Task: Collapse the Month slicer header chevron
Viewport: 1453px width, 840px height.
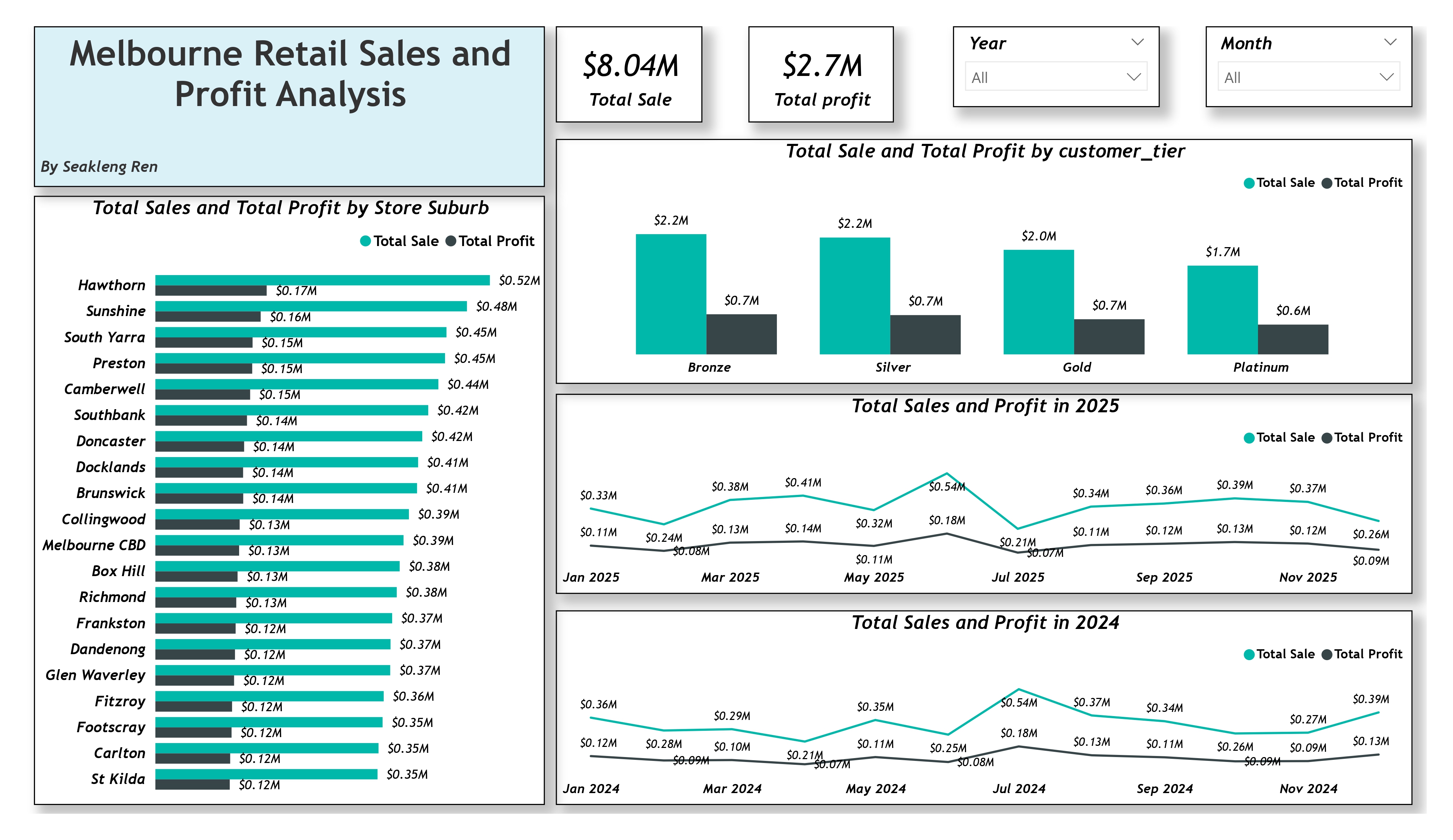Action: click(1390, 42)
